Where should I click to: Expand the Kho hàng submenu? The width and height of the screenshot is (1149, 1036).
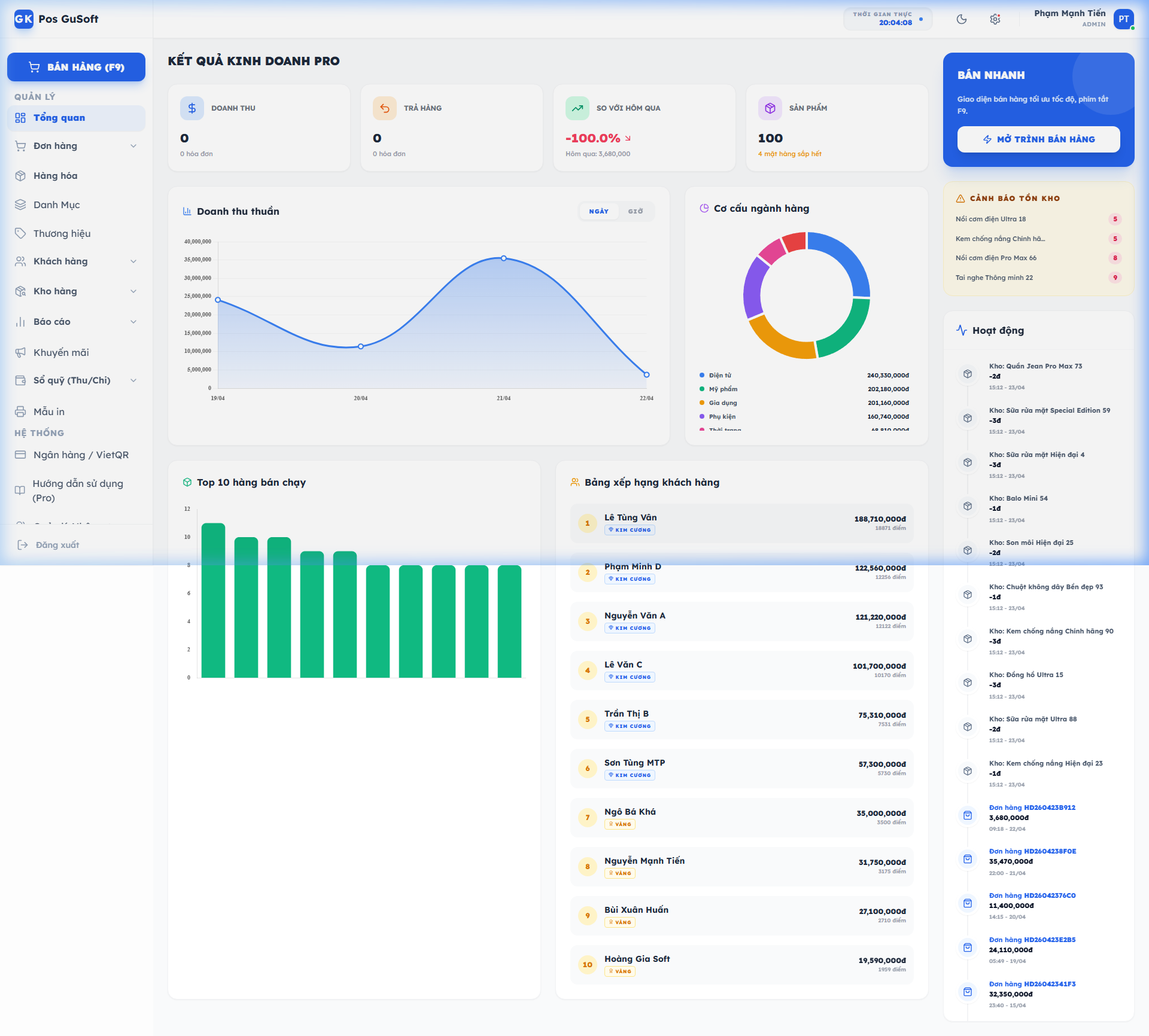pos(133,291)
